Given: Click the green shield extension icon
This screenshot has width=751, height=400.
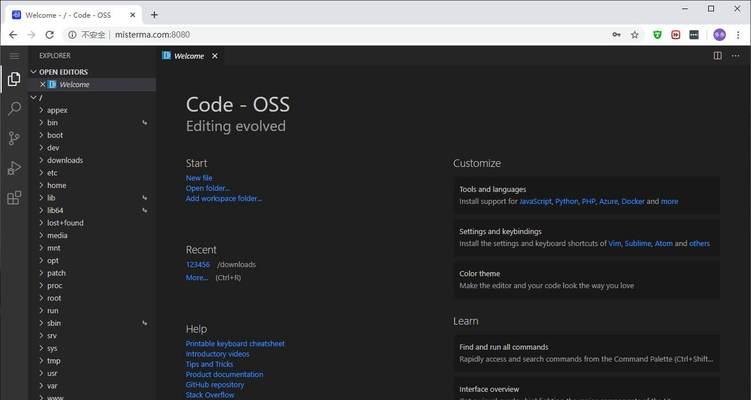Looking at the screenshot, I should tap(658, 34).
